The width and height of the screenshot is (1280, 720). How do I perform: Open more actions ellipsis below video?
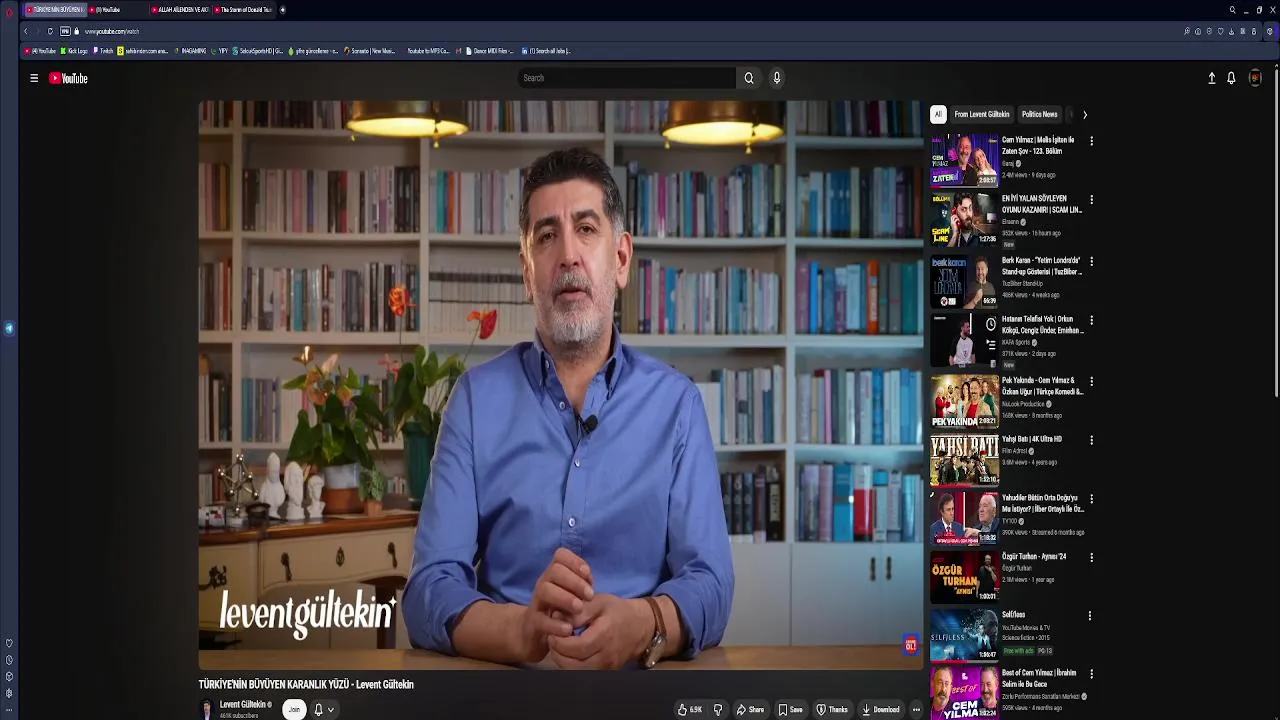pos(916,710)
